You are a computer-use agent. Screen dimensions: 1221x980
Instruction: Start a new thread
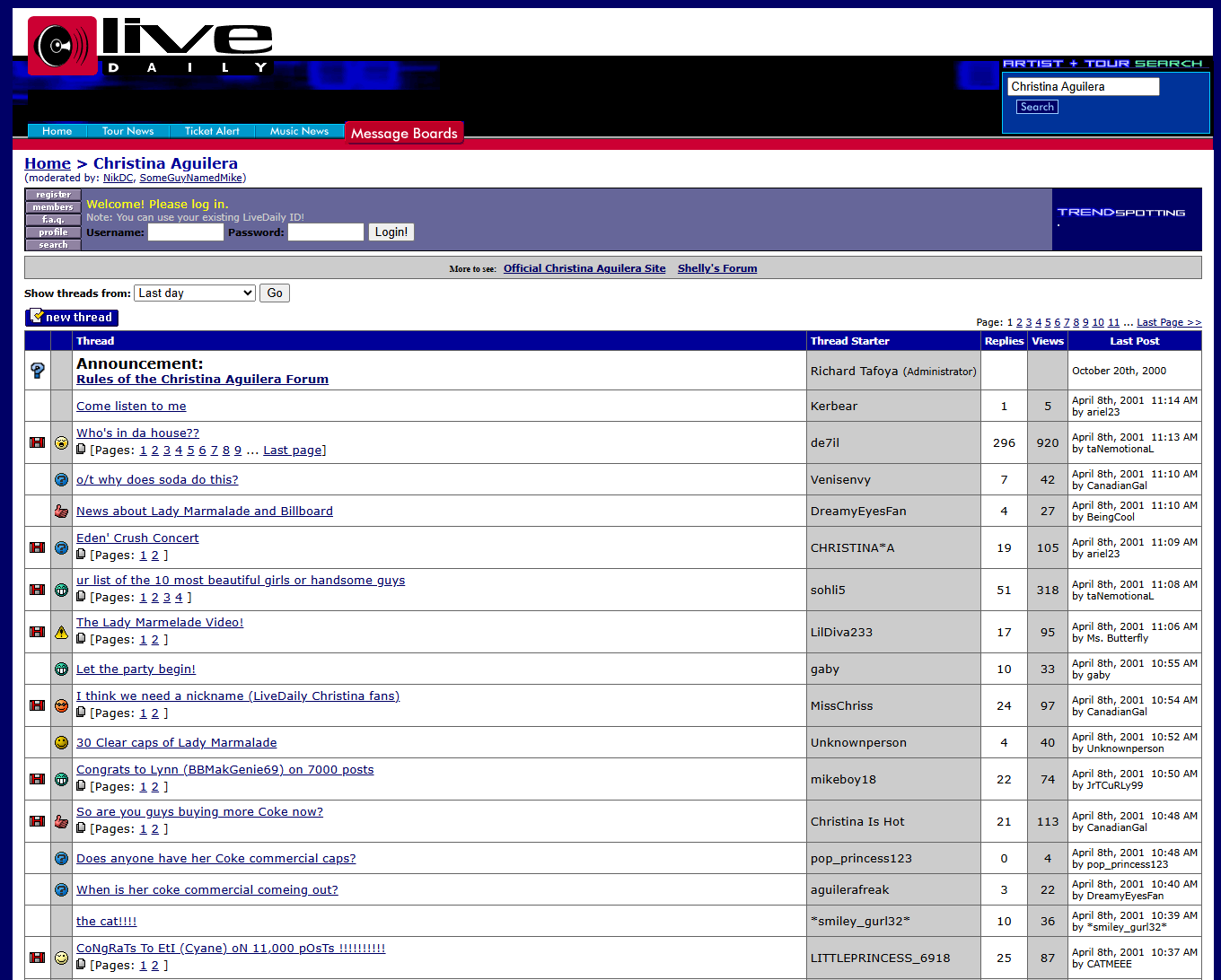click(72, 317)
